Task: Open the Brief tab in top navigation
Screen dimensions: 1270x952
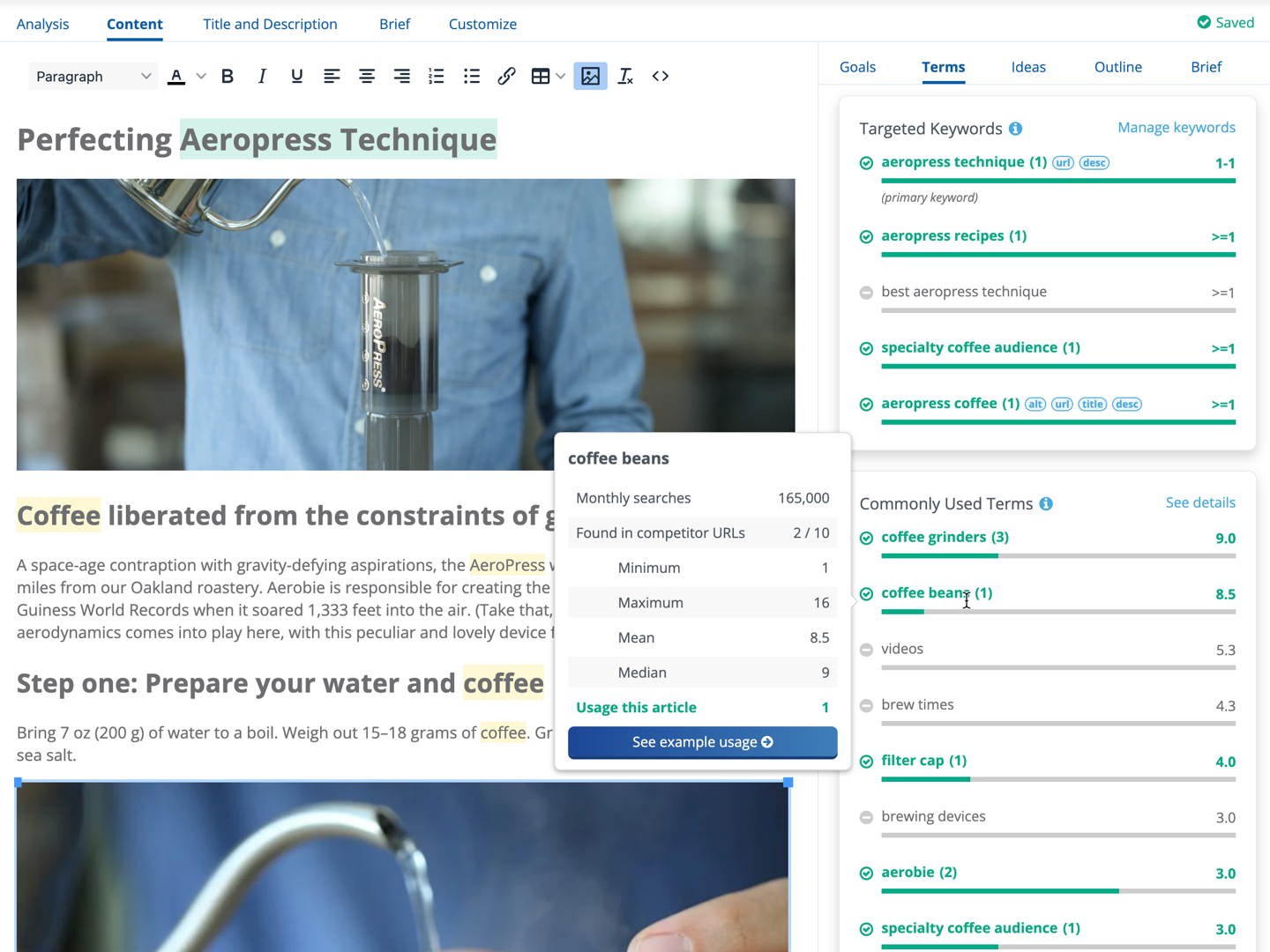Action: (394, 24)
